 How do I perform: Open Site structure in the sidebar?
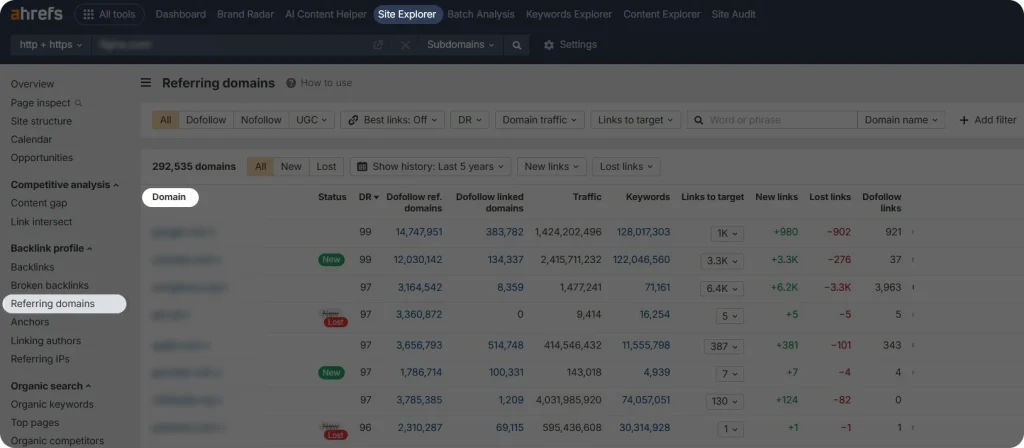pos(41,121)
